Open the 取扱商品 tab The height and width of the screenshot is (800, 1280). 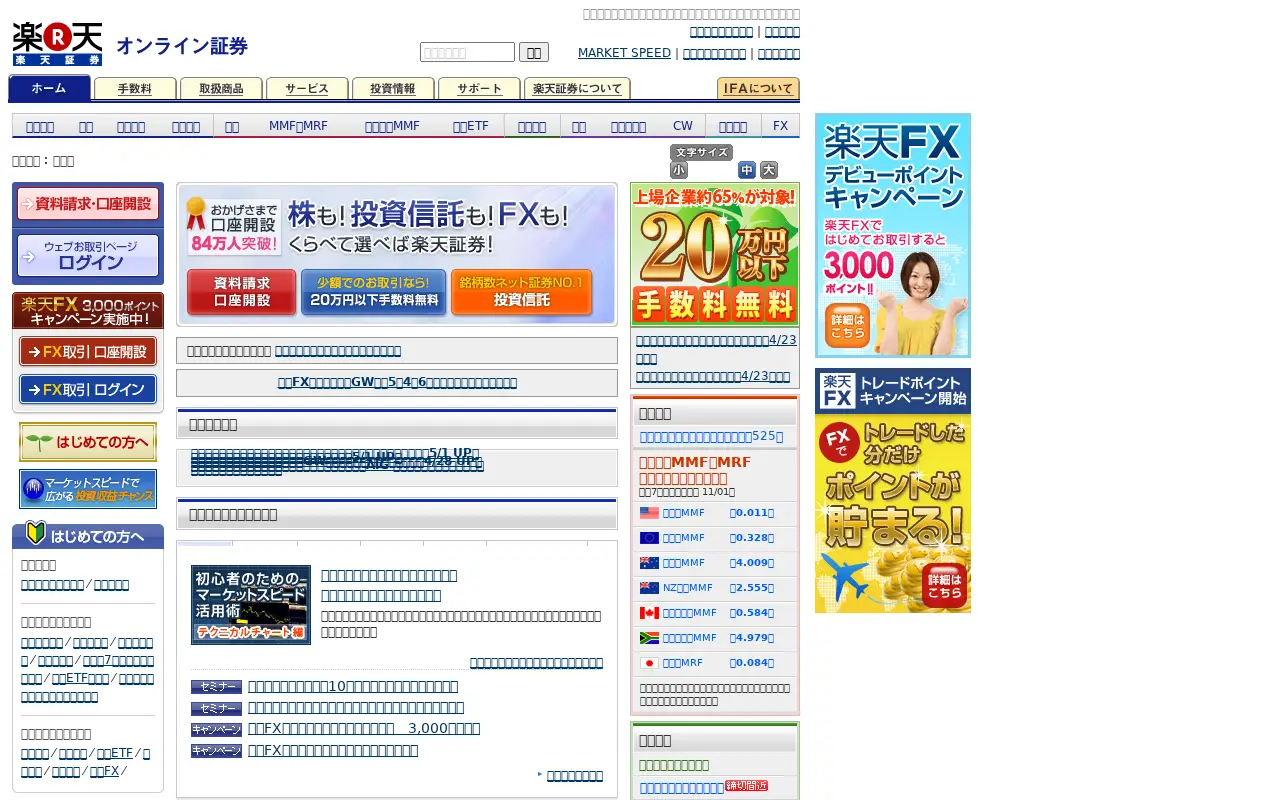[x=221, y=89]
